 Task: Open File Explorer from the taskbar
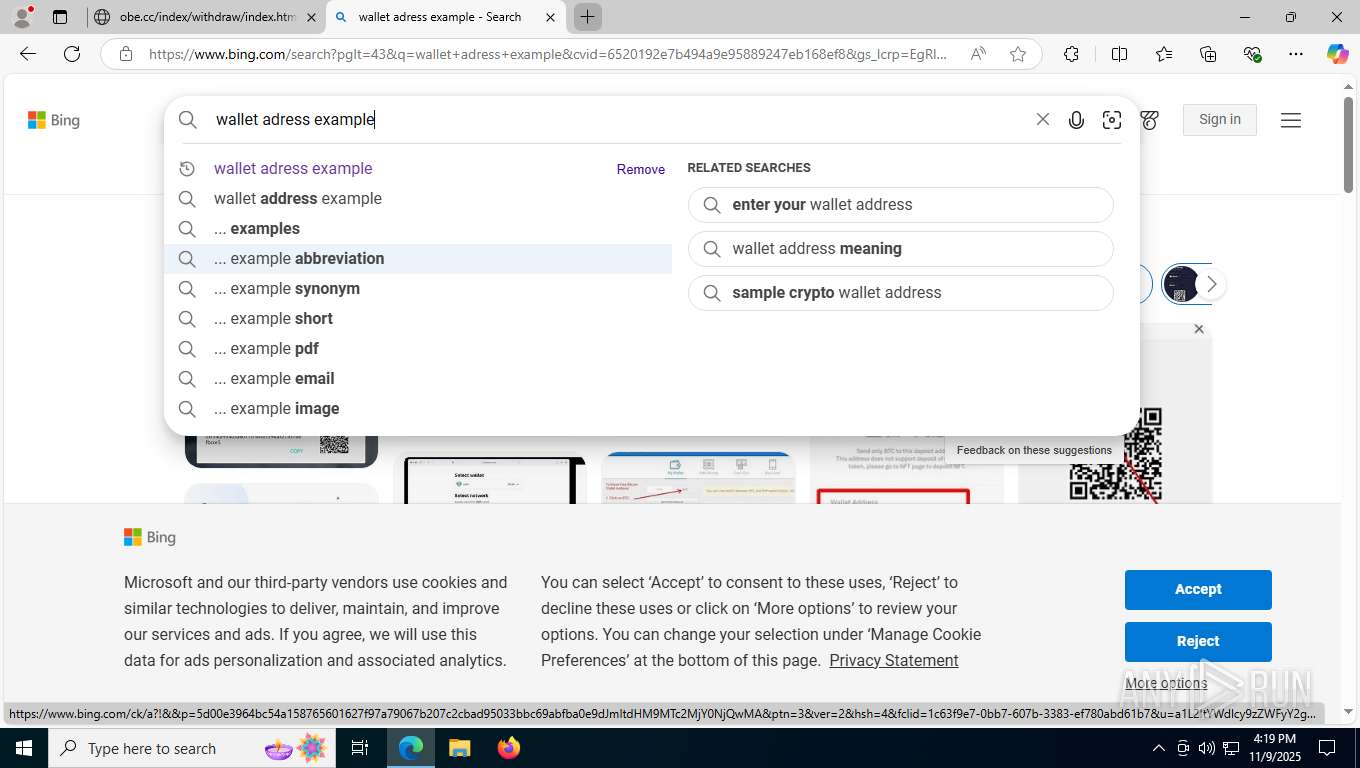[459, 748]
